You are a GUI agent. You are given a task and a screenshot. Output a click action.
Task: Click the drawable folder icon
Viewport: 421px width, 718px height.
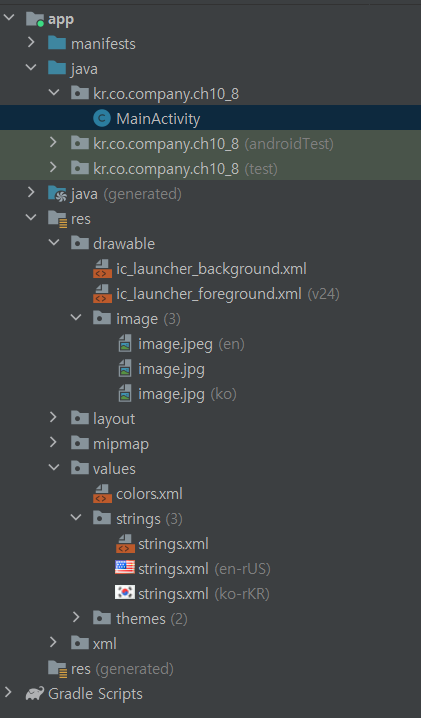pyautogui.click(x=80, y=243)
